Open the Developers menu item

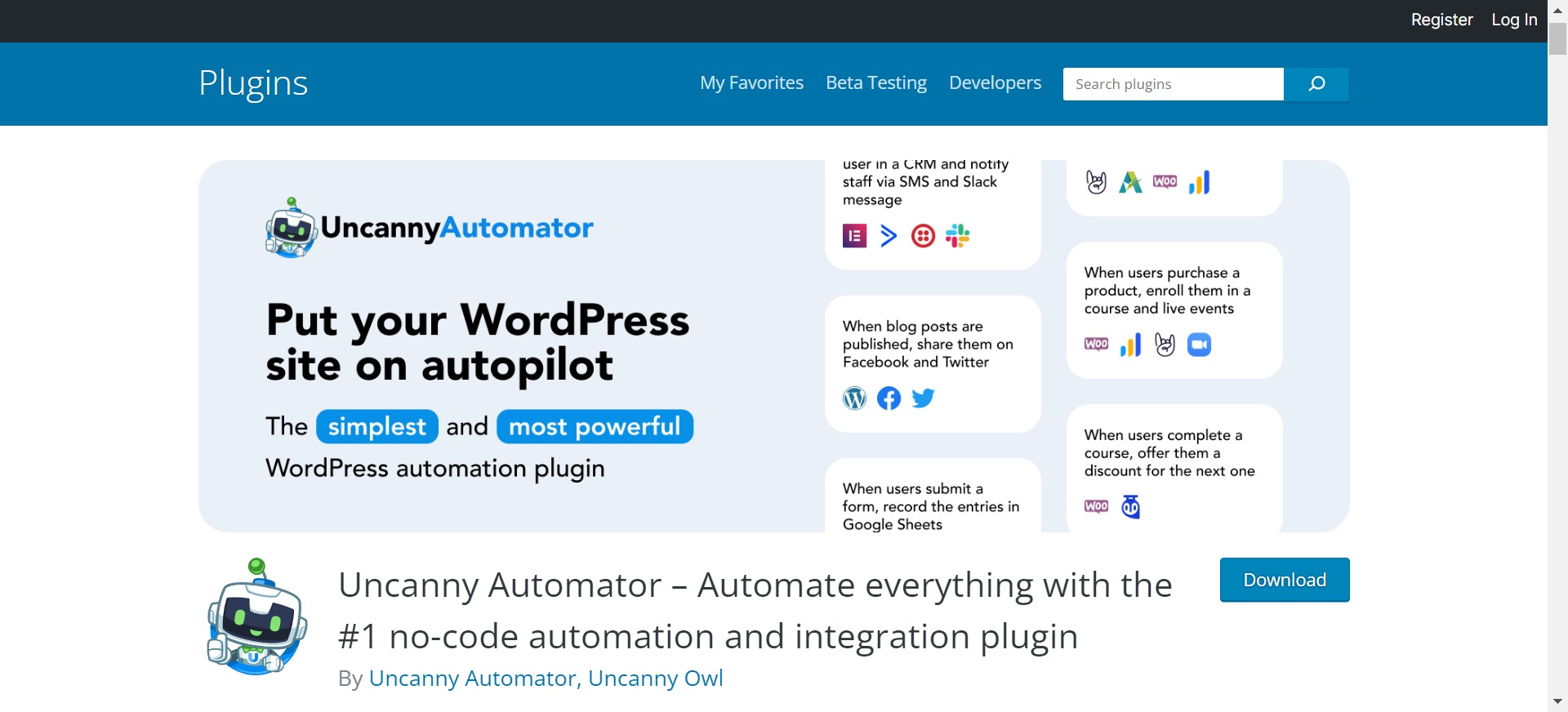point(995,83)
